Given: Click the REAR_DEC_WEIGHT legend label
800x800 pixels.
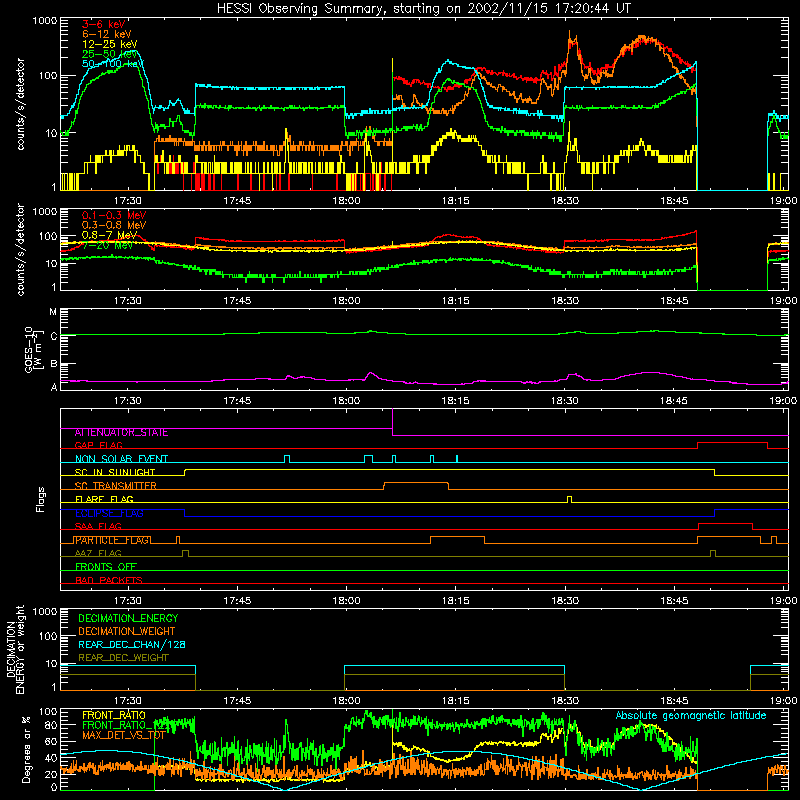Looking at the screenshot, I should tap(123, 658).
